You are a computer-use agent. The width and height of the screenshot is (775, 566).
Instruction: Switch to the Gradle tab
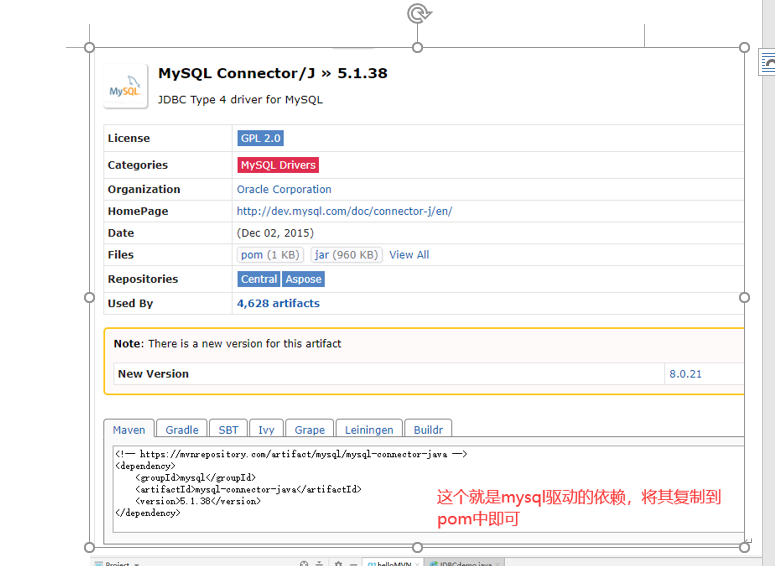(x=182, y=429)
